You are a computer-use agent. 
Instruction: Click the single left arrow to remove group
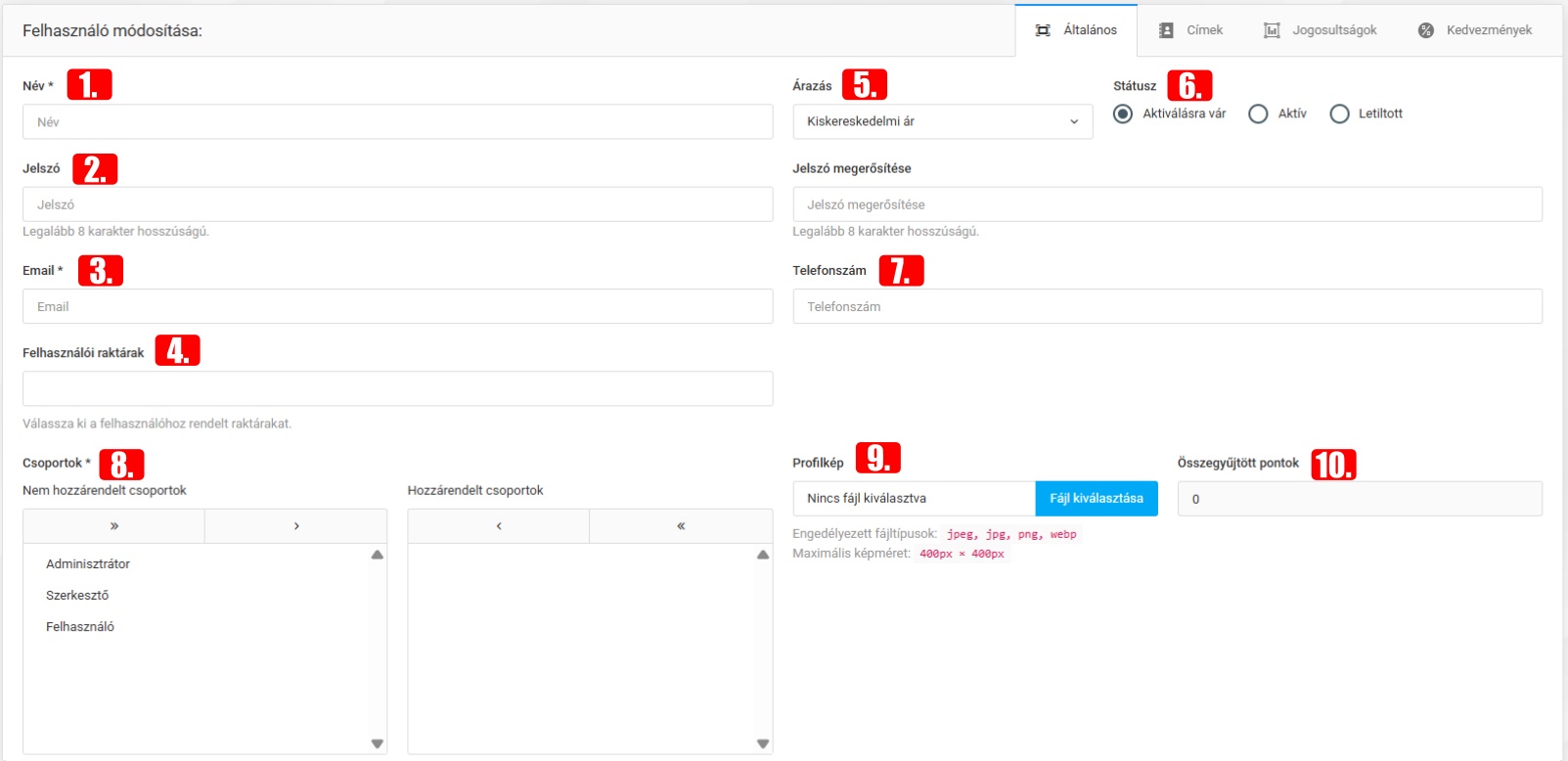pos(499,526)
